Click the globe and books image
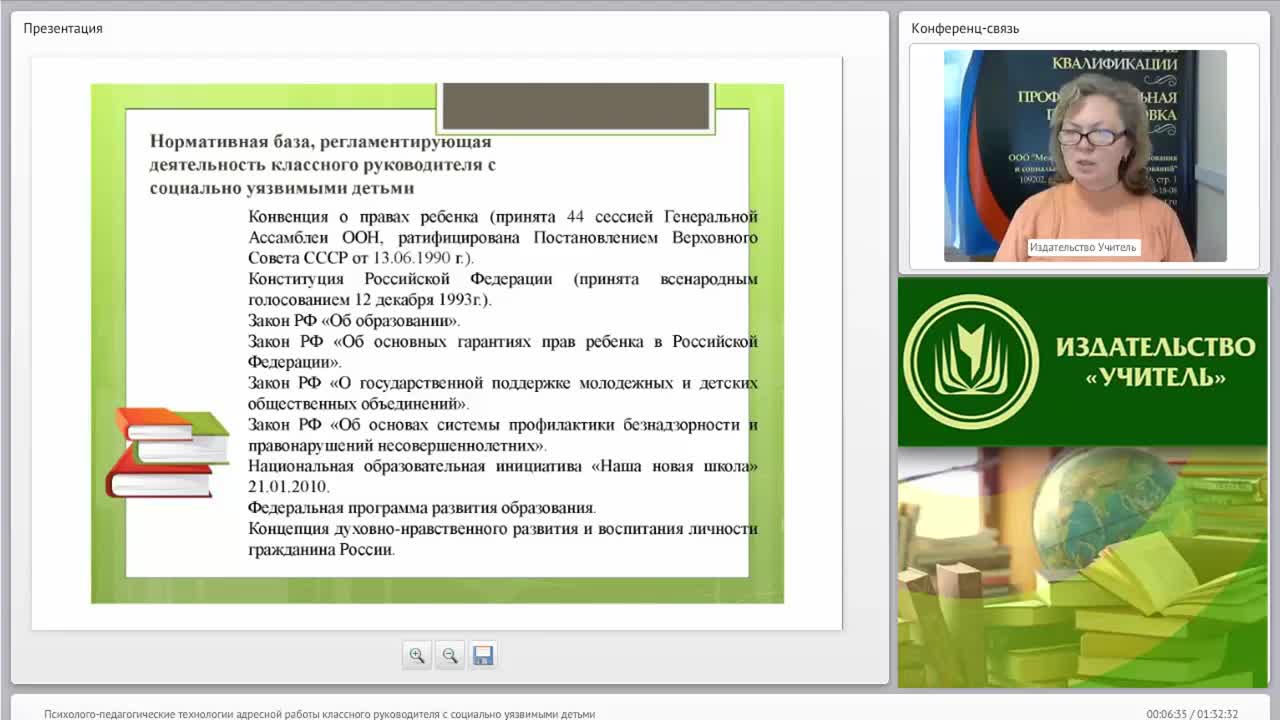Image resolution: width=1280 pixels, height=720 pixels. 1083,567
